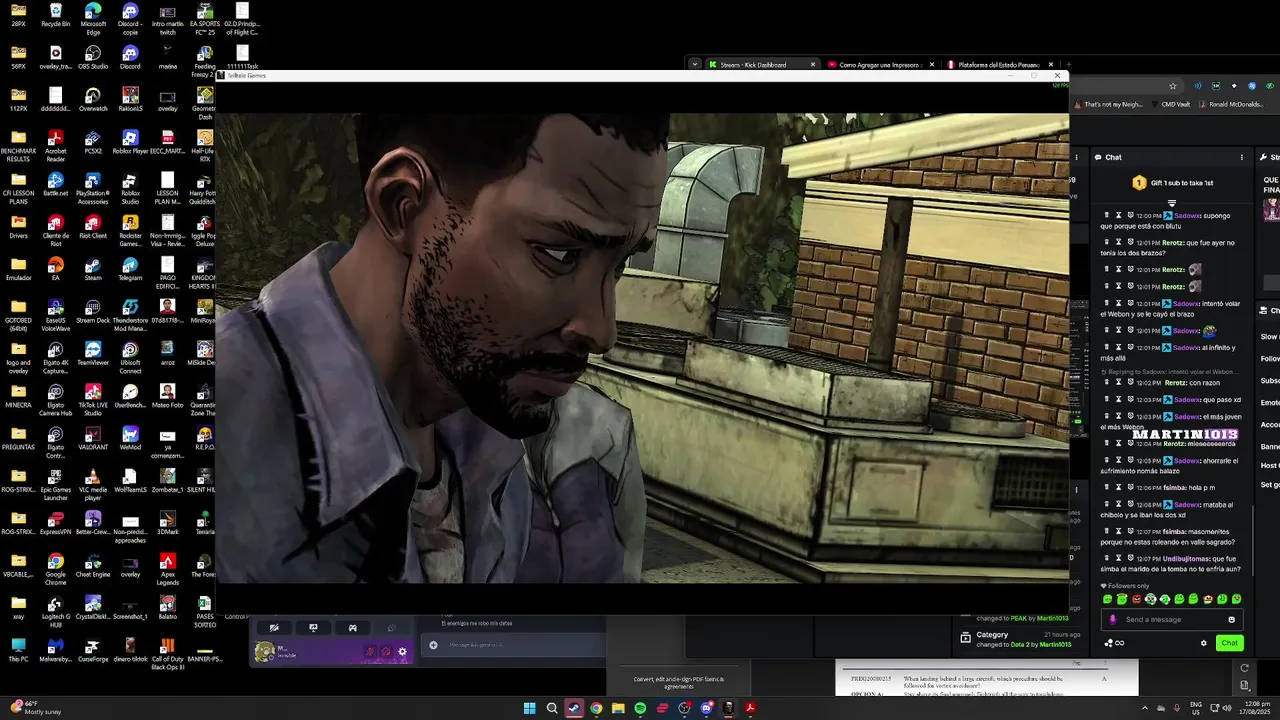The height and width of the screenshot is (720, 1280).
Task: Open the Recycle Bin desktop icon
Action: point(55,15)
